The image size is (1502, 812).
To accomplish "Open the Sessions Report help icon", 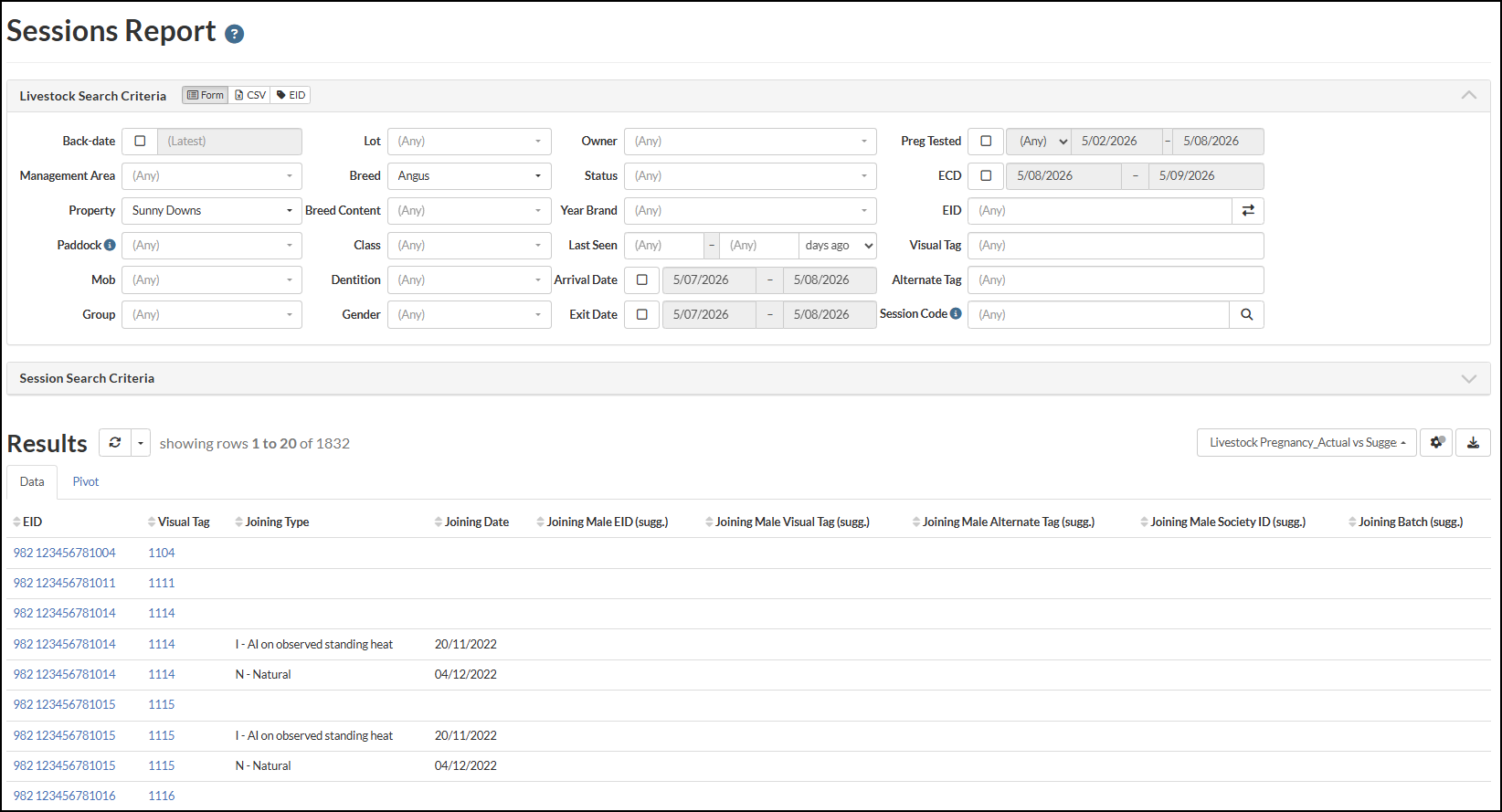I will (x=235, y=34).
